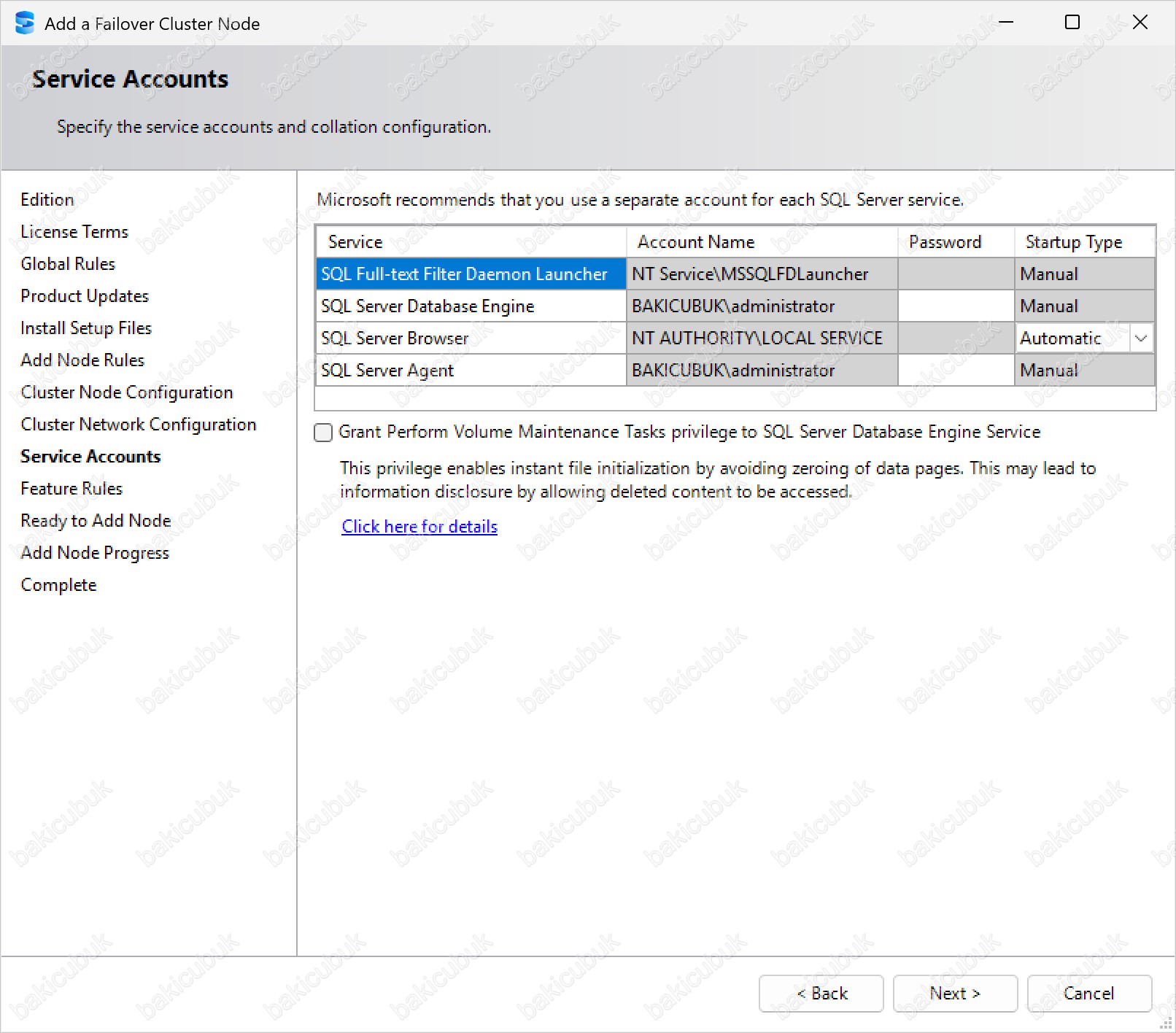1176x1033 pixels.
Task: Go back with the Back button
Action: (x=821, y=994)
